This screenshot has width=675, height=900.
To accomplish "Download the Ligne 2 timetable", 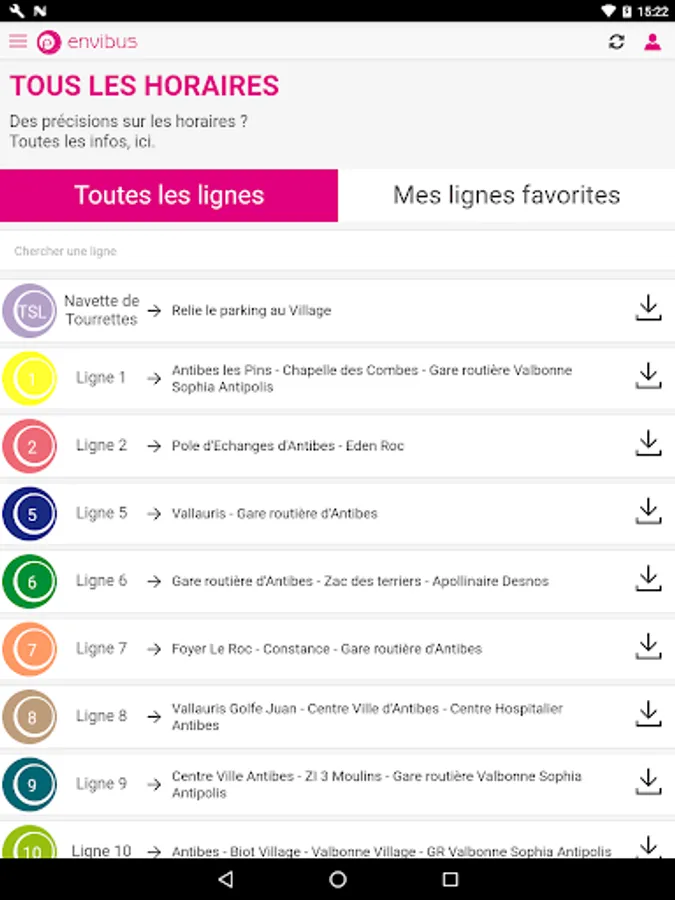I will click(648, 444).
